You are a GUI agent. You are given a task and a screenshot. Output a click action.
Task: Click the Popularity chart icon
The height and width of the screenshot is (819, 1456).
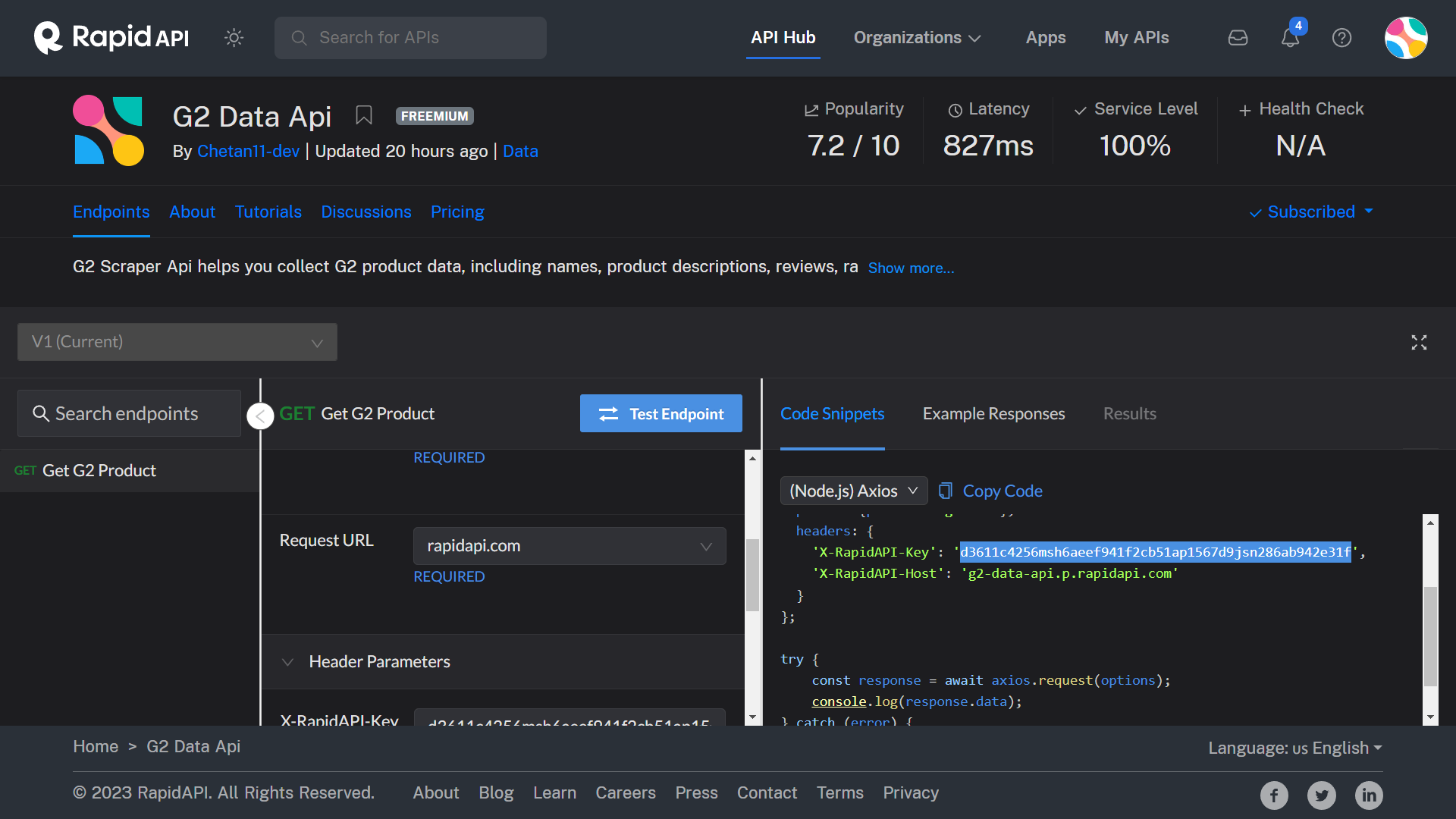(811, 110)
